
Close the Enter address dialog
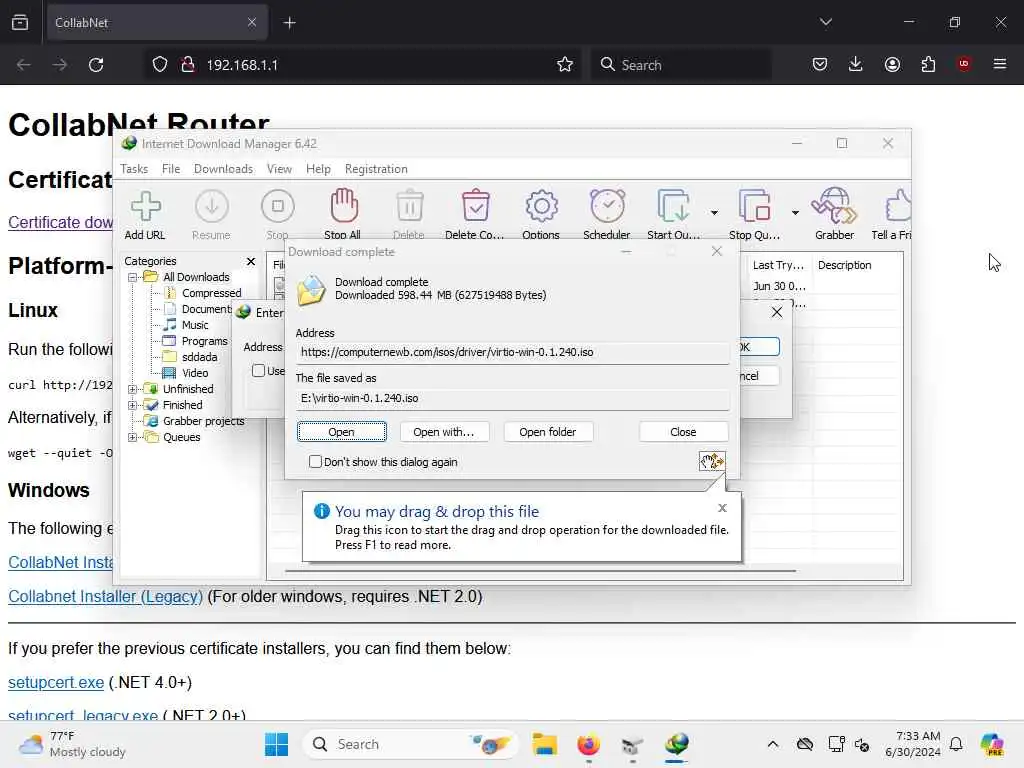coord(776,312)
